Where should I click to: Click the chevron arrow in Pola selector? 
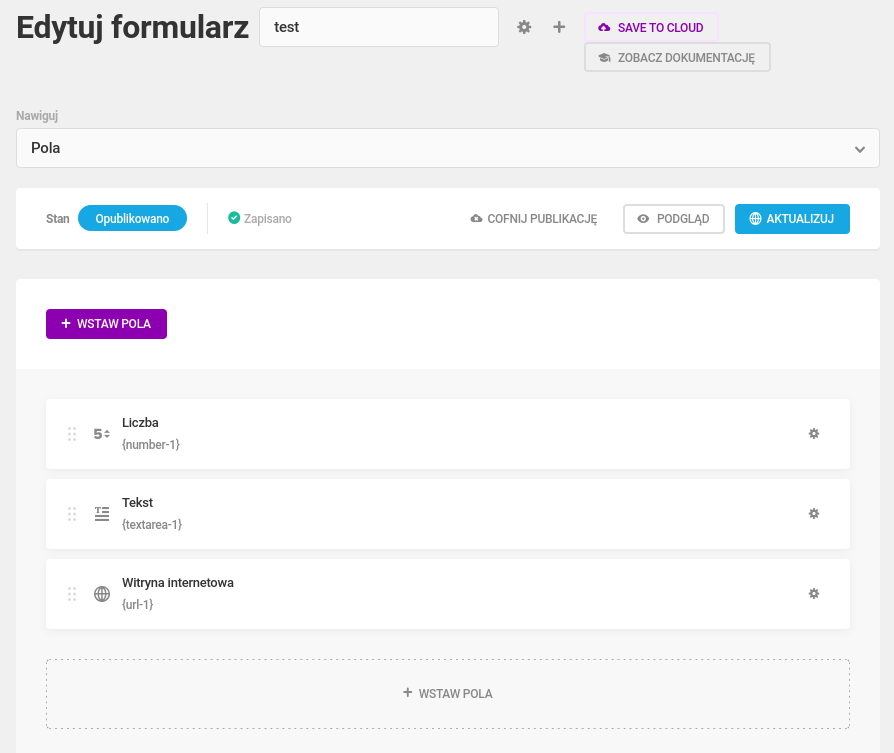click(x=860, y=149)
